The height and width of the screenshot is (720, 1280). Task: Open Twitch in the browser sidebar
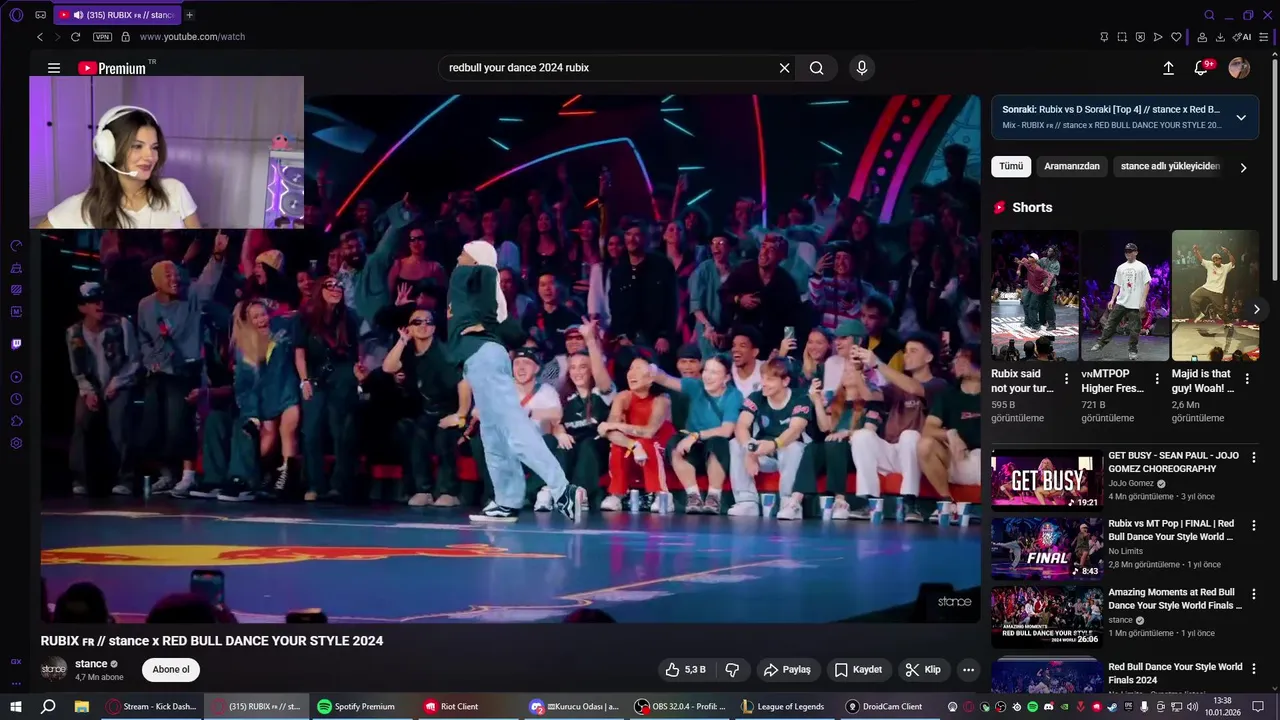(x=16, y=344)
